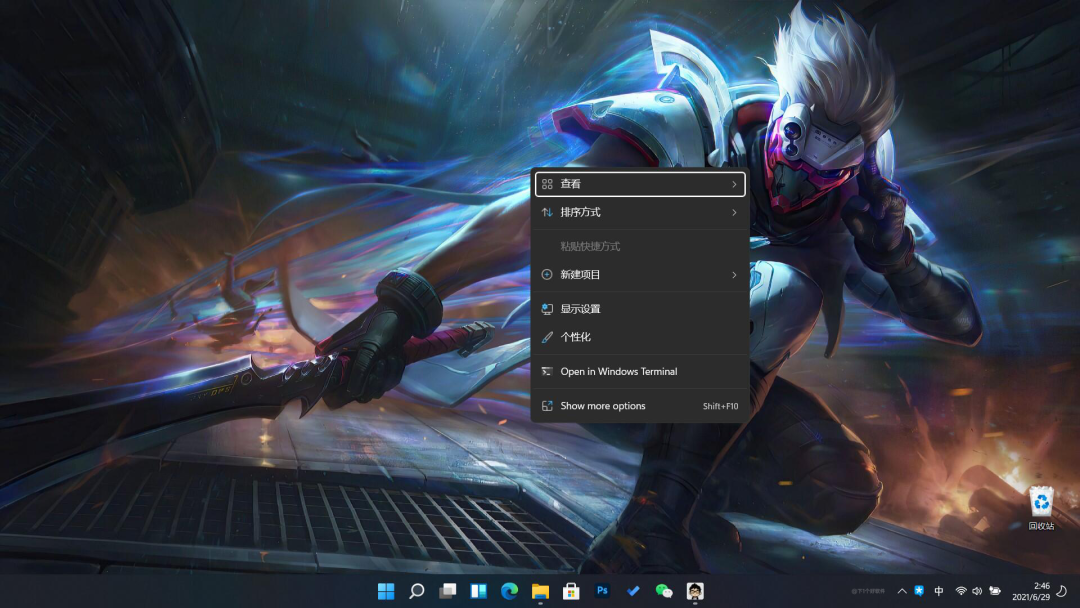Choose 个性化 from the context menu
The image size is (1080, 608).
[x=640, y=337]
